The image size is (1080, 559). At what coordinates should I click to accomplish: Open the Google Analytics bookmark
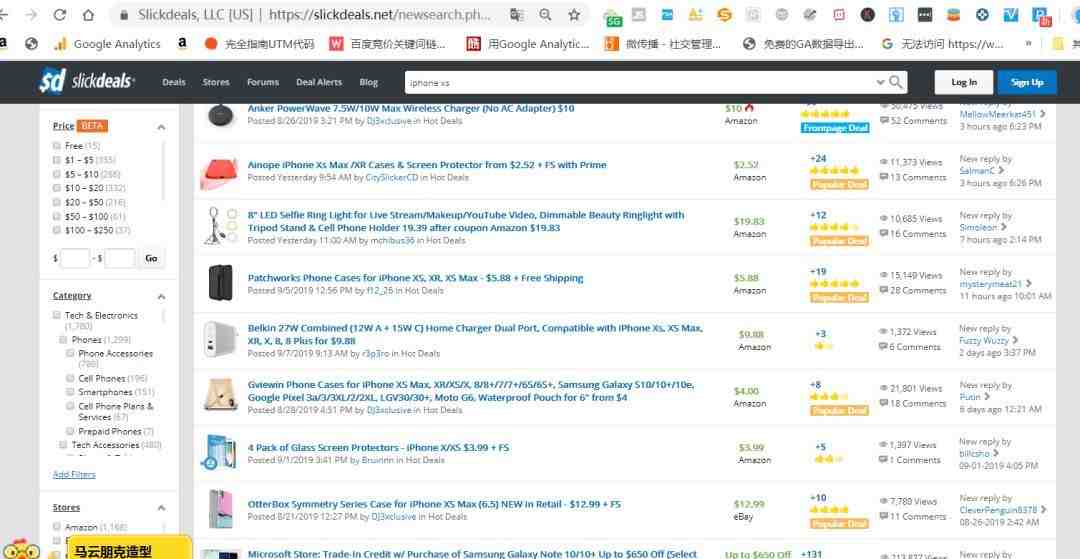[107, 44]
